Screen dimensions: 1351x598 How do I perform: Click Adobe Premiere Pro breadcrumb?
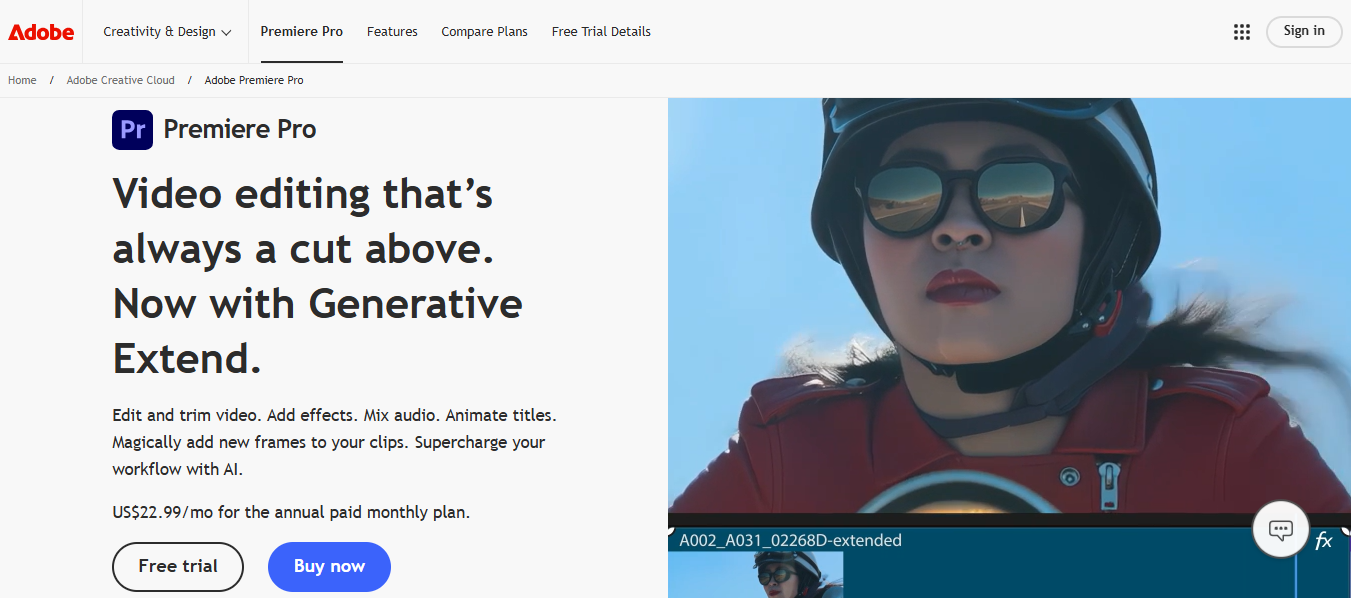pos(254,80)
